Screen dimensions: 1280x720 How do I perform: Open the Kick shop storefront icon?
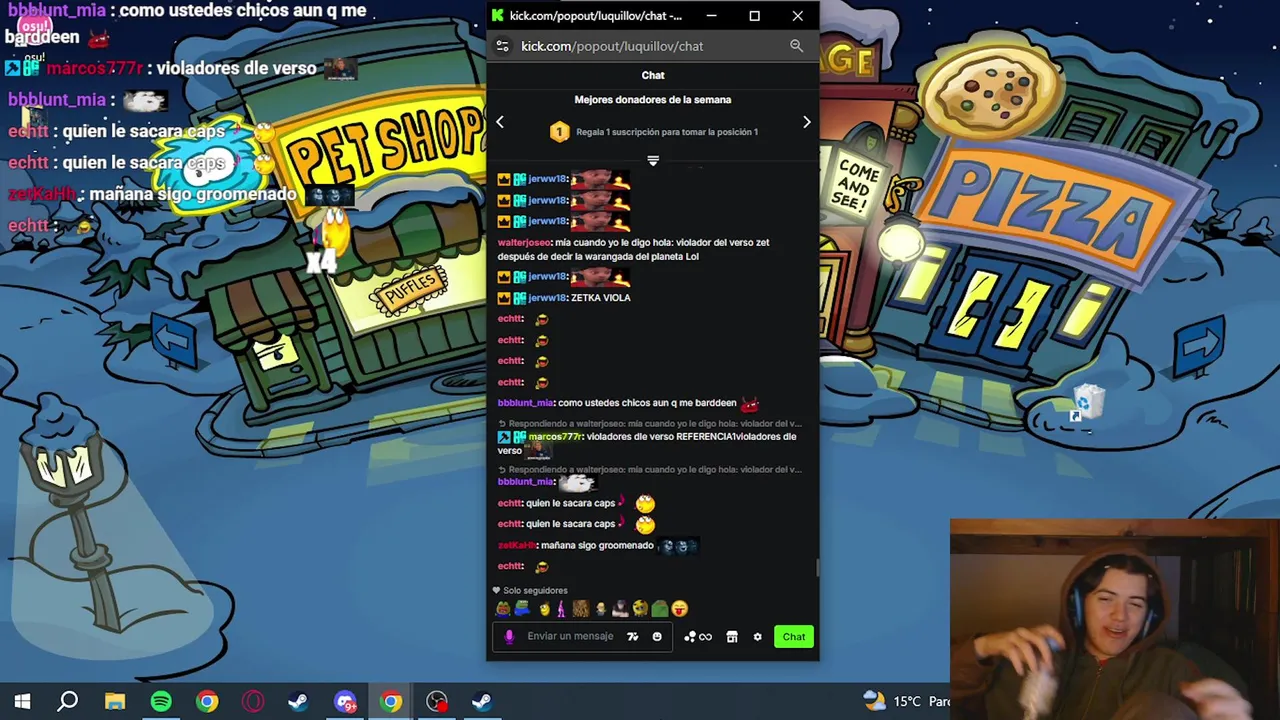(732, 636)
